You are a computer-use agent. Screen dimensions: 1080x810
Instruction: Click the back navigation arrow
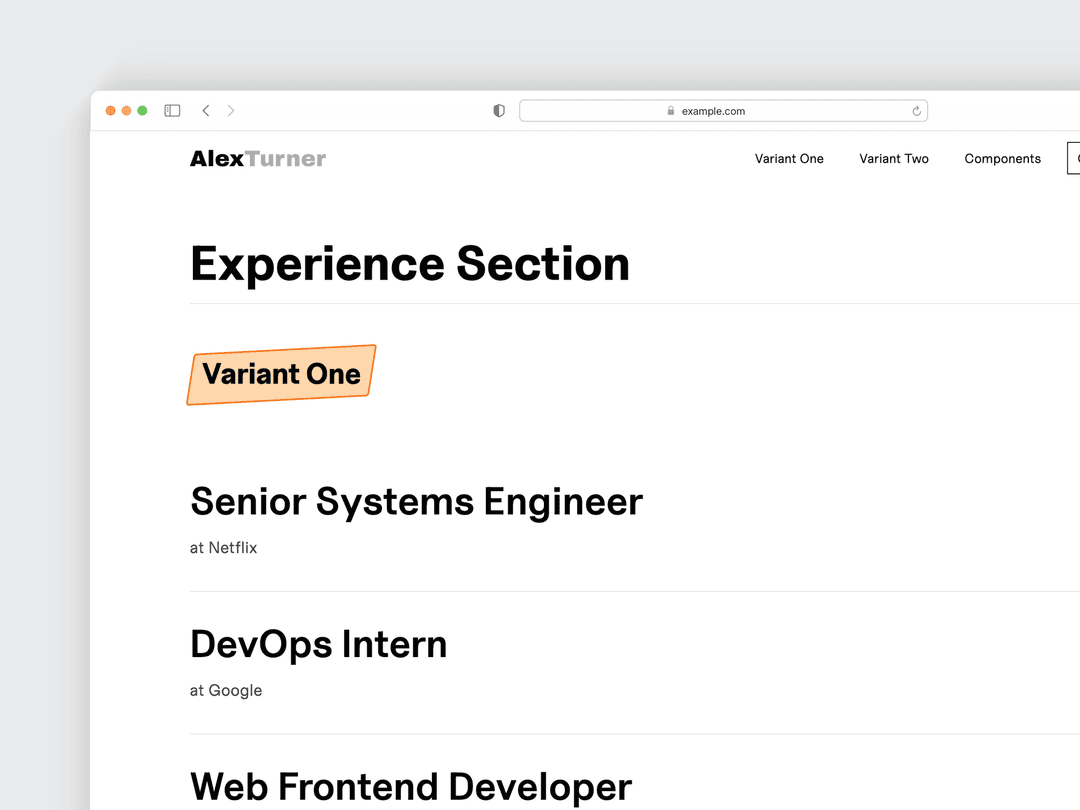(206, 110)
